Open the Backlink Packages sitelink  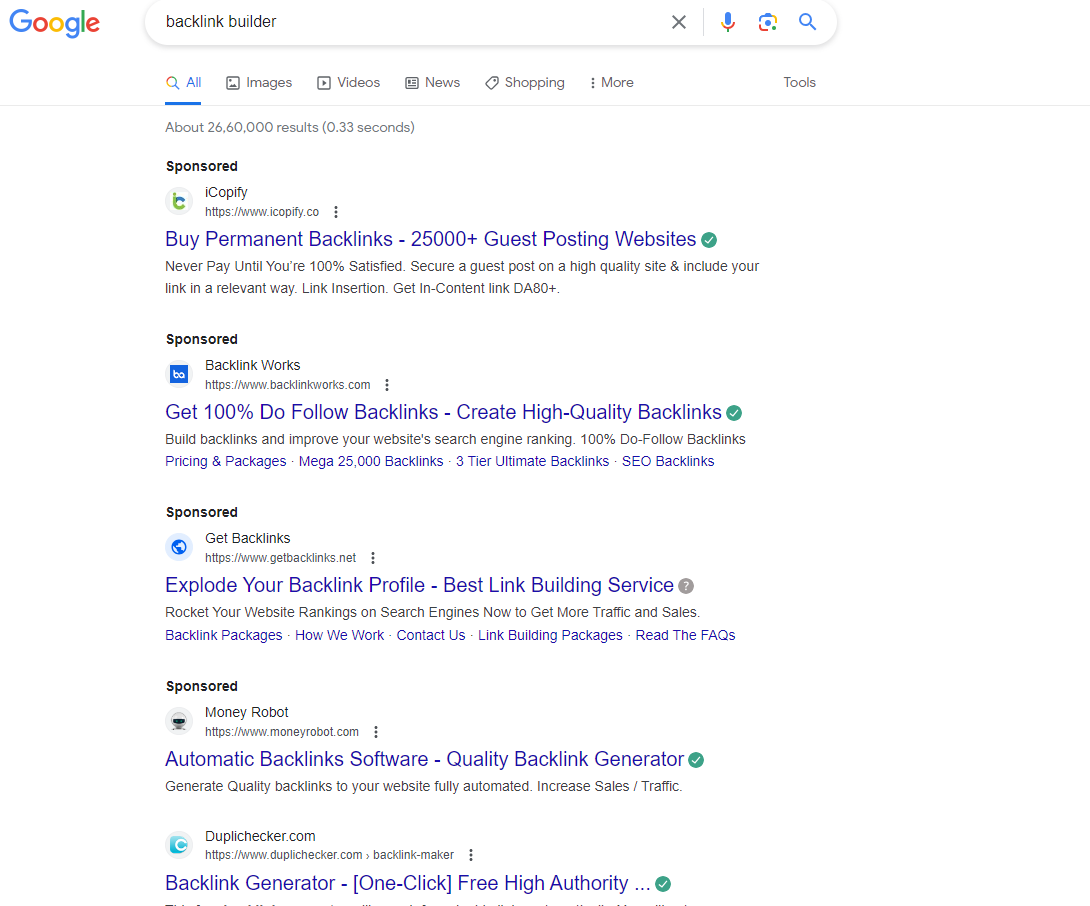(x=224, y=636)
